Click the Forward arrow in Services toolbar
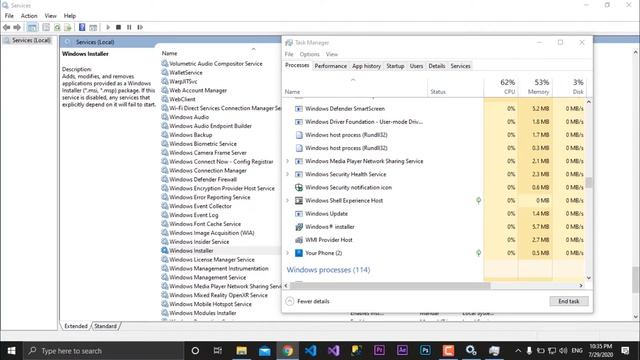This screenshot has width=640, height=360. tap(17, 27)
